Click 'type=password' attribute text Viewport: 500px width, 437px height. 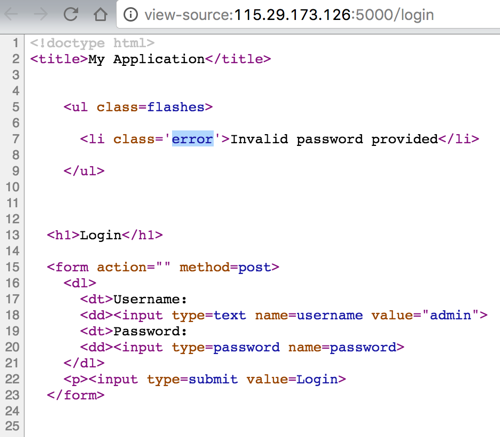coord(226,347)
